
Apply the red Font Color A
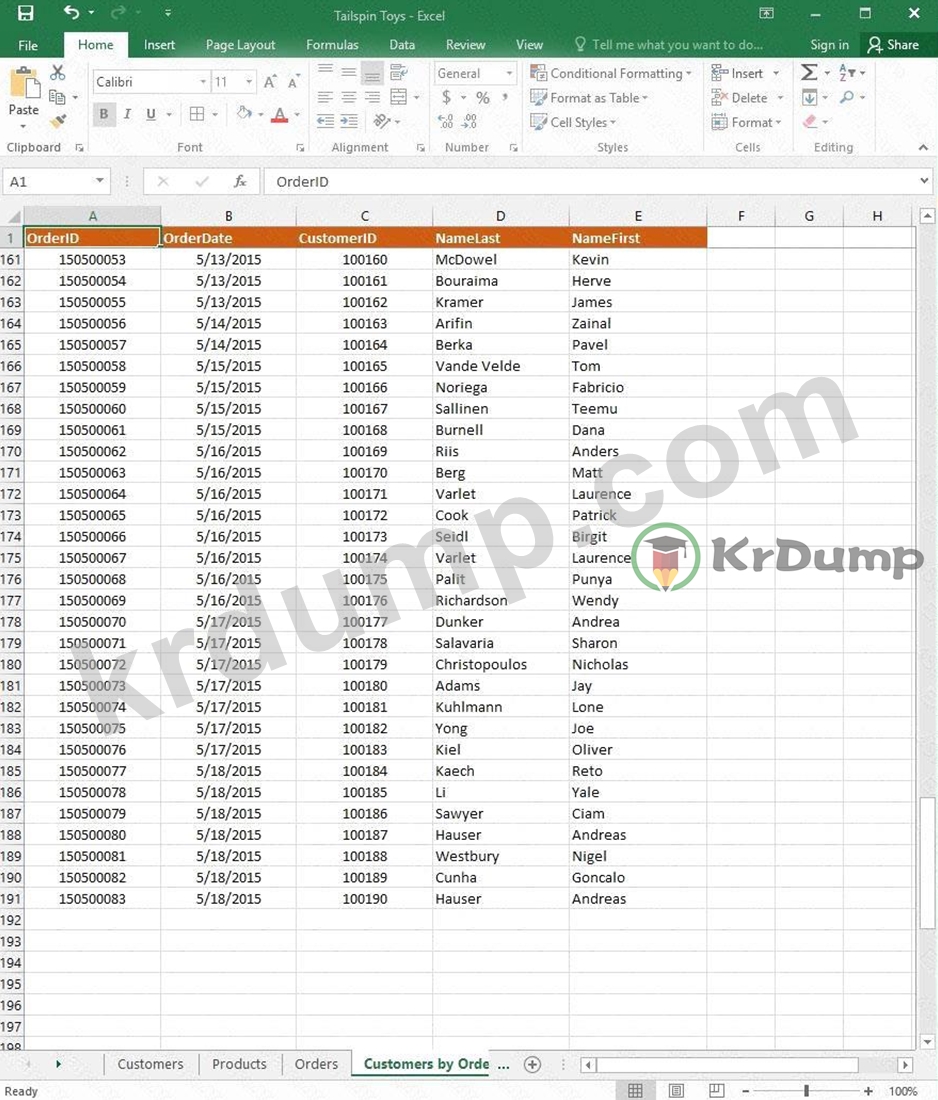[280, 114]
